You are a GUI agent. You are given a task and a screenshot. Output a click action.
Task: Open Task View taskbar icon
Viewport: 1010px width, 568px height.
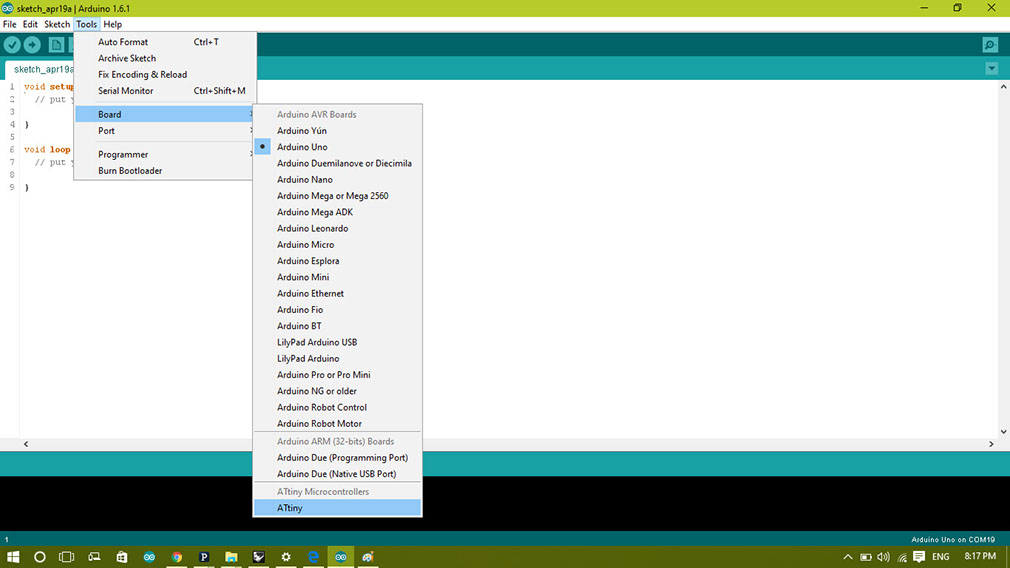tap(66, 557)
